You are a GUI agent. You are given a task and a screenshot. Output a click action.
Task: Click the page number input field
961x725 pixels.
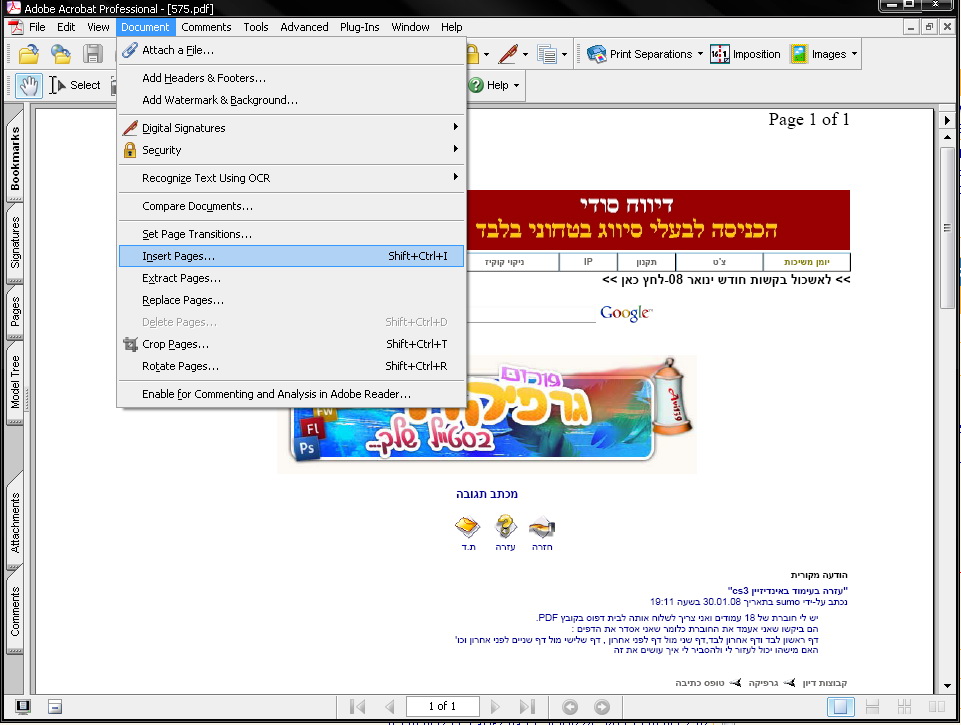click(x=442, y=706)
